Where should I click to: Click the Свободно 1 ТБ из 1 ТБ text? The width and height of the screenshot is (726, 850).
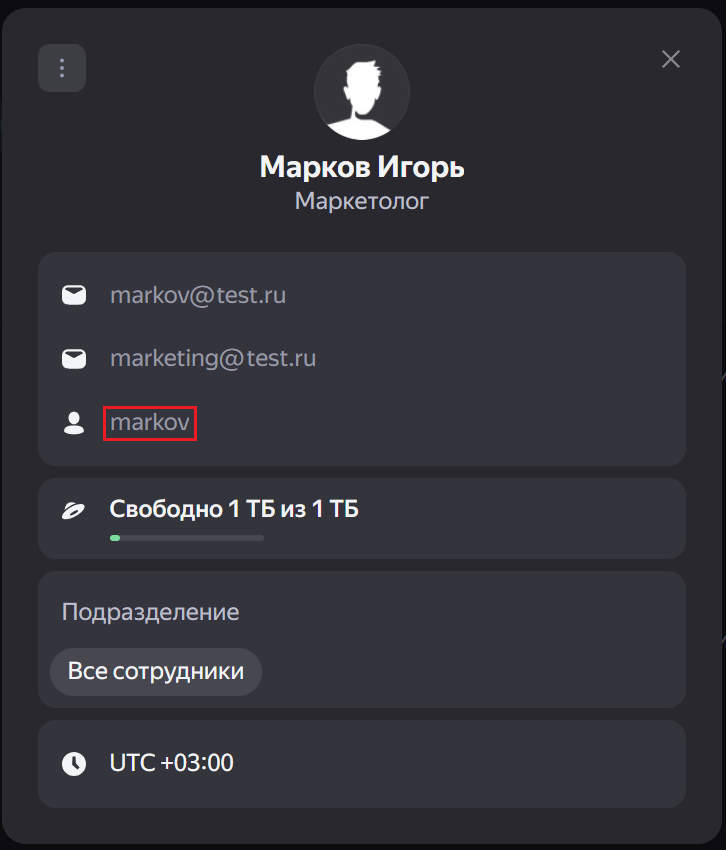point(234,510)
